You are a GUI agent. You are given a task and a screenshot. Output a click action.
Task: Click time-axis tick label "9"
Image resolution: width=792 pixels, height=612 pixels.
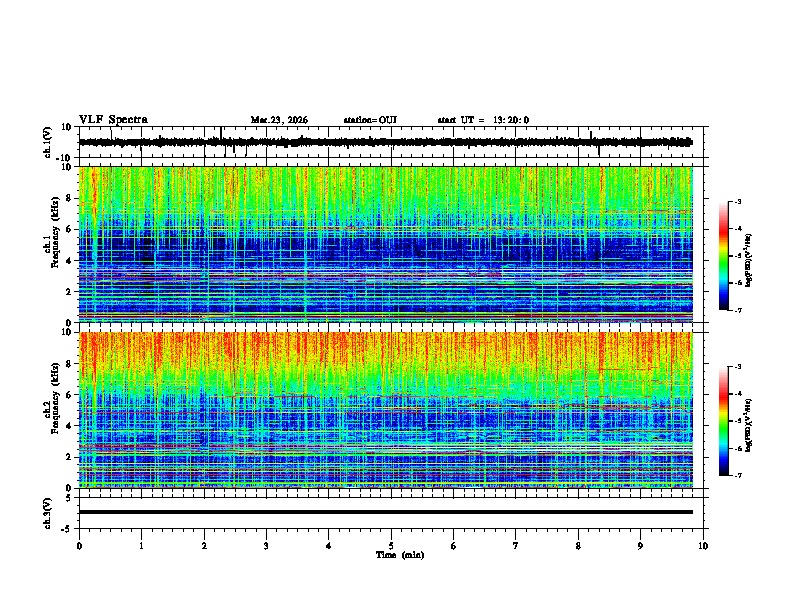pos(640,546)
